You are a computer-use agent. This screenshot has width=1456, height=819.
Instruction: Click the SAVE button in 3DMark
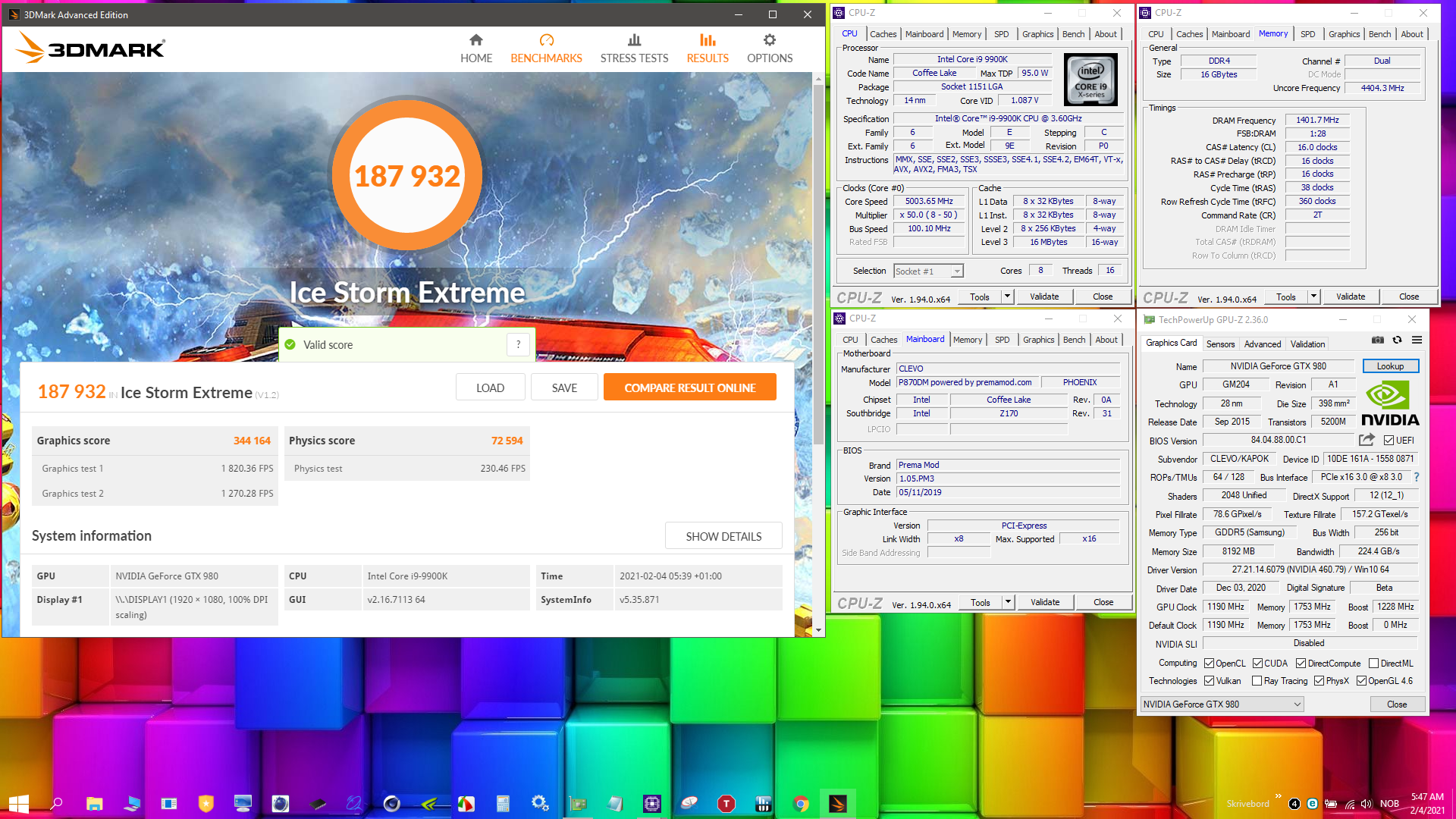[564, 388]
